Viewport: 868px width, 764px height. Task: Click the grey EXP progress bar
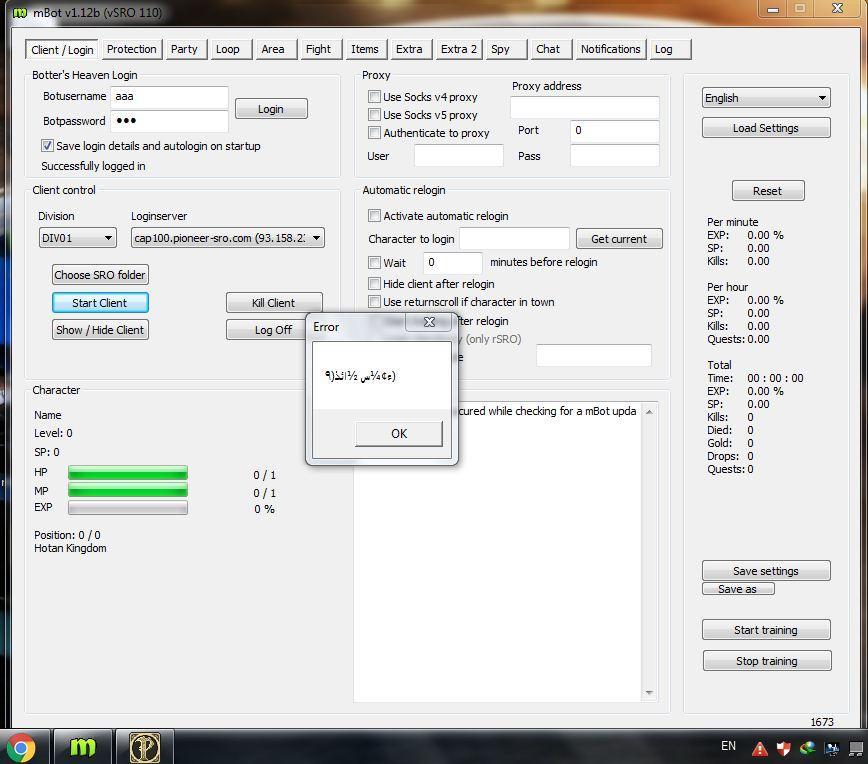click(x=128, y=508)
